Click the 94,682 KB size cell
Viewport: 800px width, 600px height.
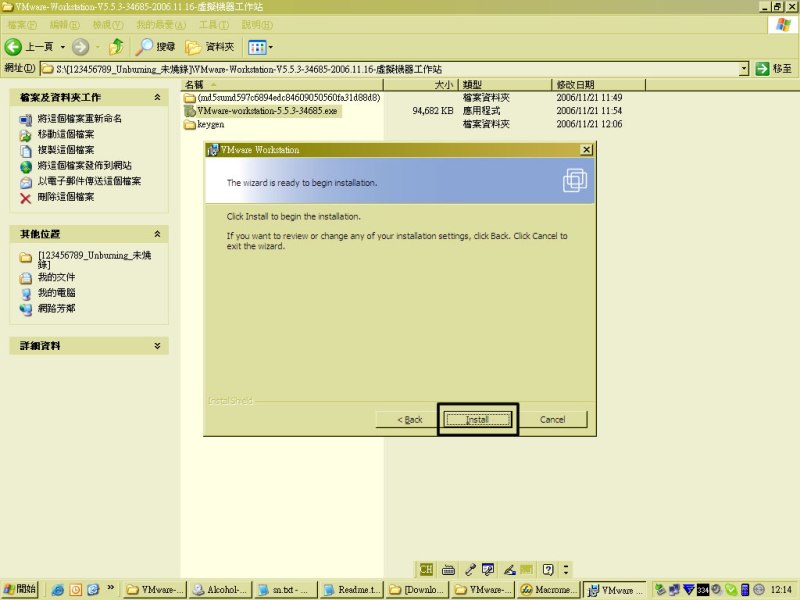point(433,111)
